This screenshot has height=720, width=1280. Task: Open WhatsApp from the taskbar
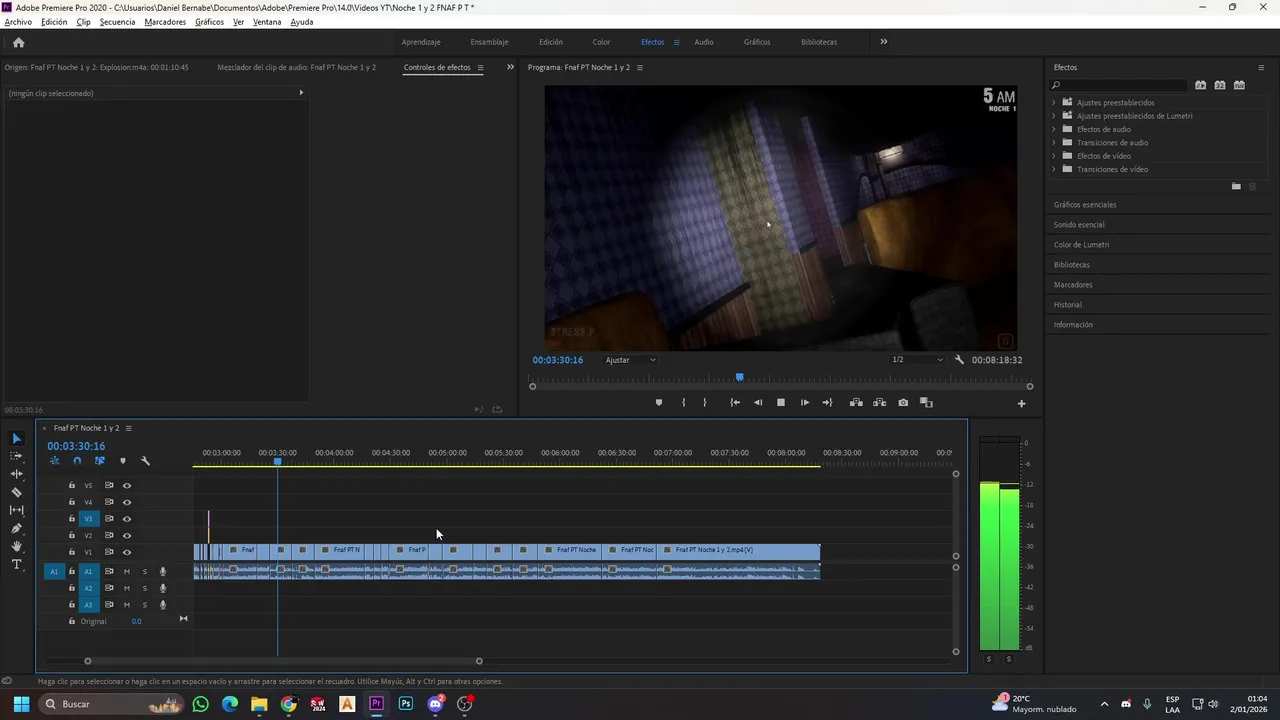click(200, 704)
